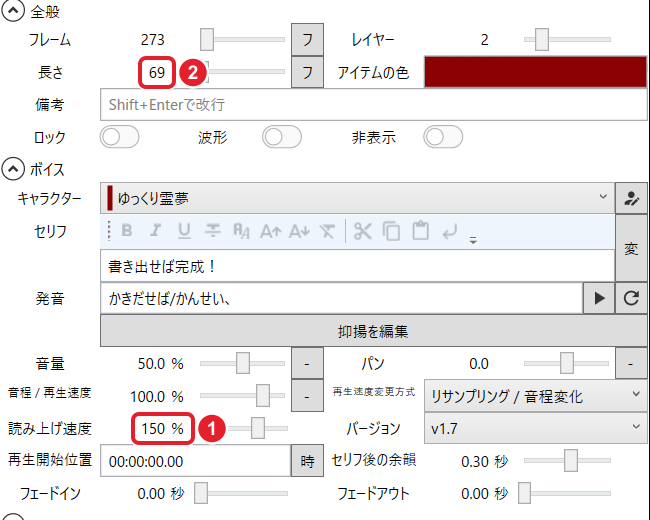The height and width of the screenshot is (520, 650).
Task: Click the フェードイン slider
Action: (x=242, y=493)
